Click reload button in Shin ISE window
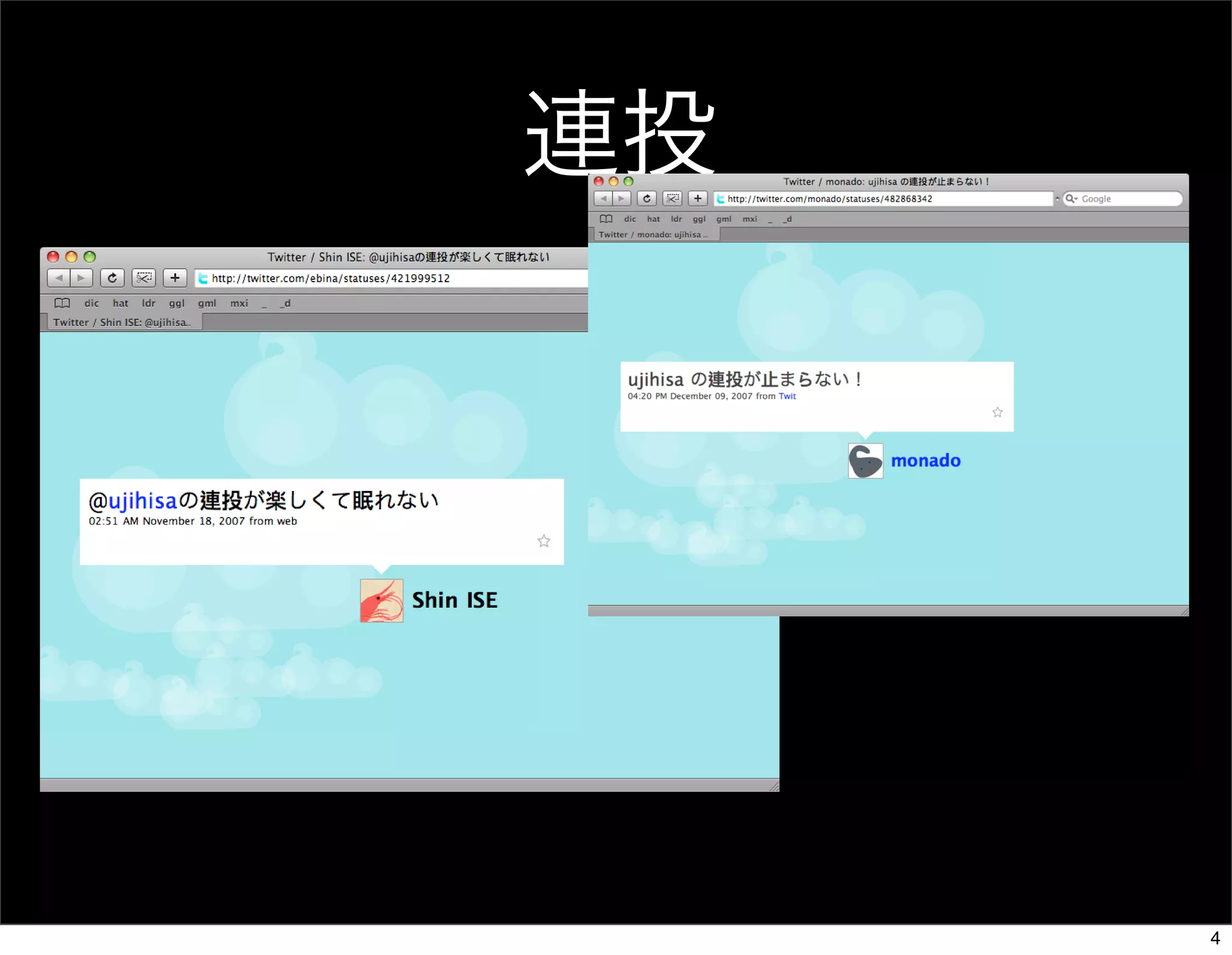Screen dimensions: 1232x955 [x=112, y=278]
